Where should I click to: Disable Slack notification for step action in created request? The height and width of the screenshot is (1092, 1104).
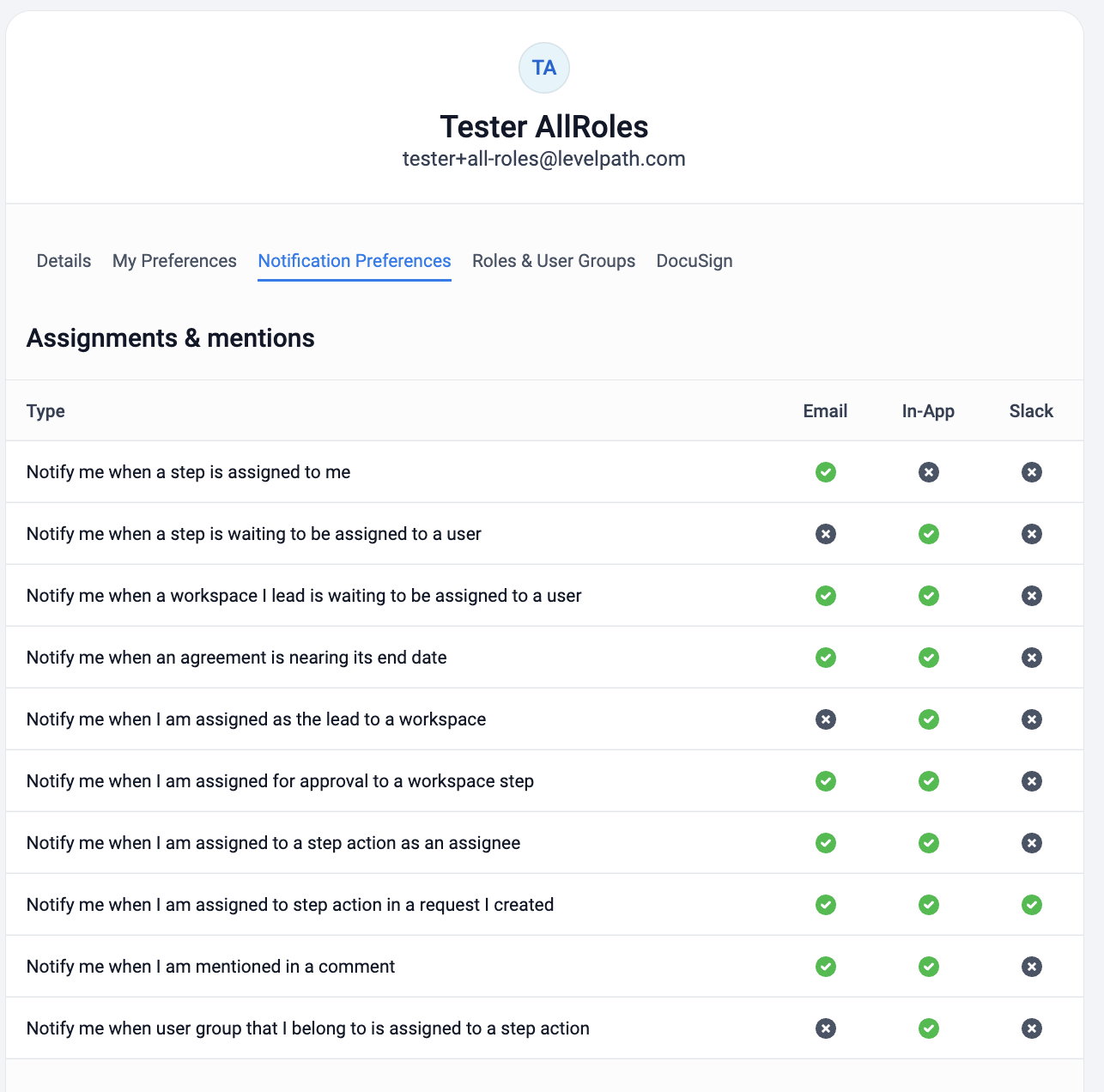pos(1031,905)
